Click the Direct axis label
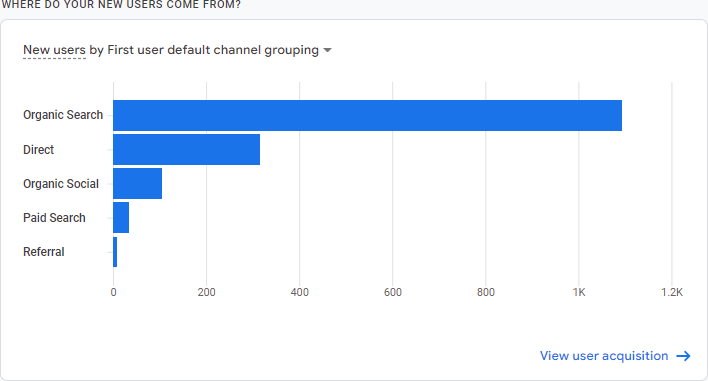The image size is (708, 381). pyautogui.click(x=38, y=149)
